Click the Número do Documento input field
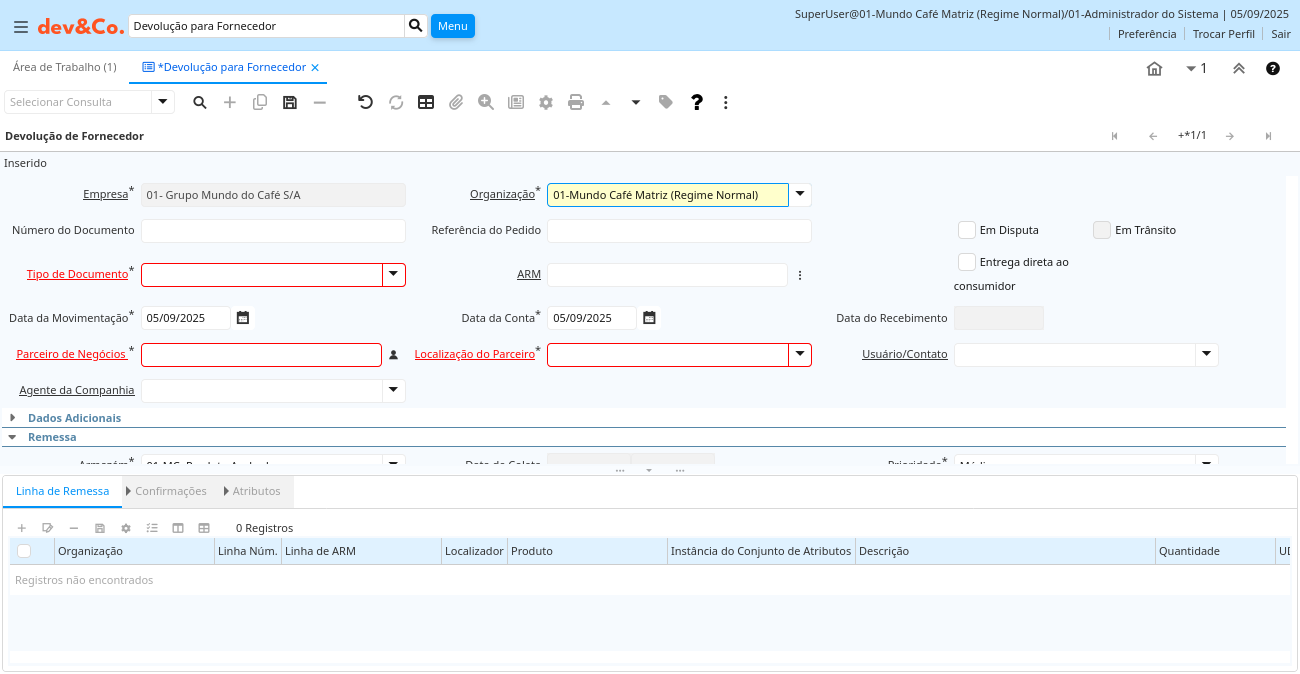 click(273, 231)
